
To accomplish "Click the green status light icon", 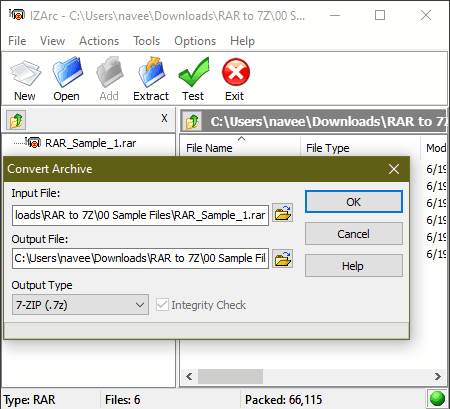I will pyautogui.click(x=437, y=398).
